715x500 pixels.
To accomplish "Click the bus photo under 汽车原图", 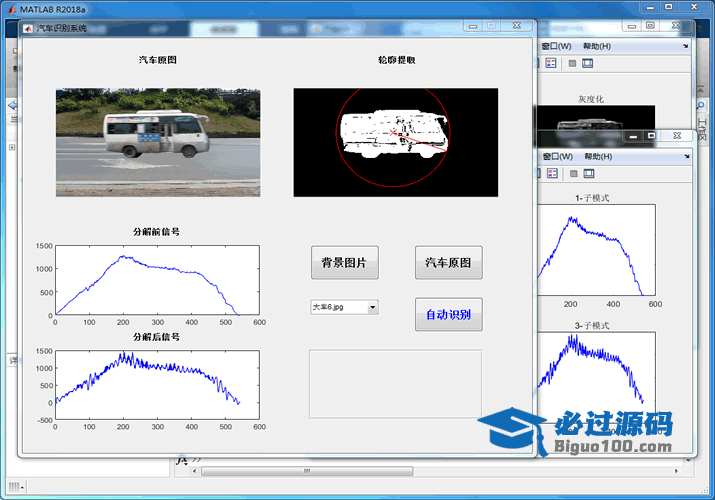I will (157, 142).
